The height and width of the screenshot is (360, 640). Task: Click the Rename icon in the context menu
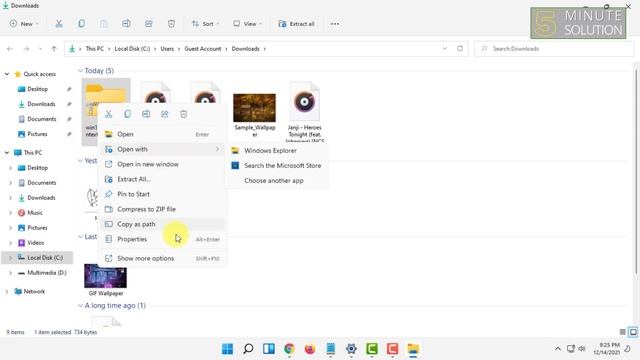146,114
